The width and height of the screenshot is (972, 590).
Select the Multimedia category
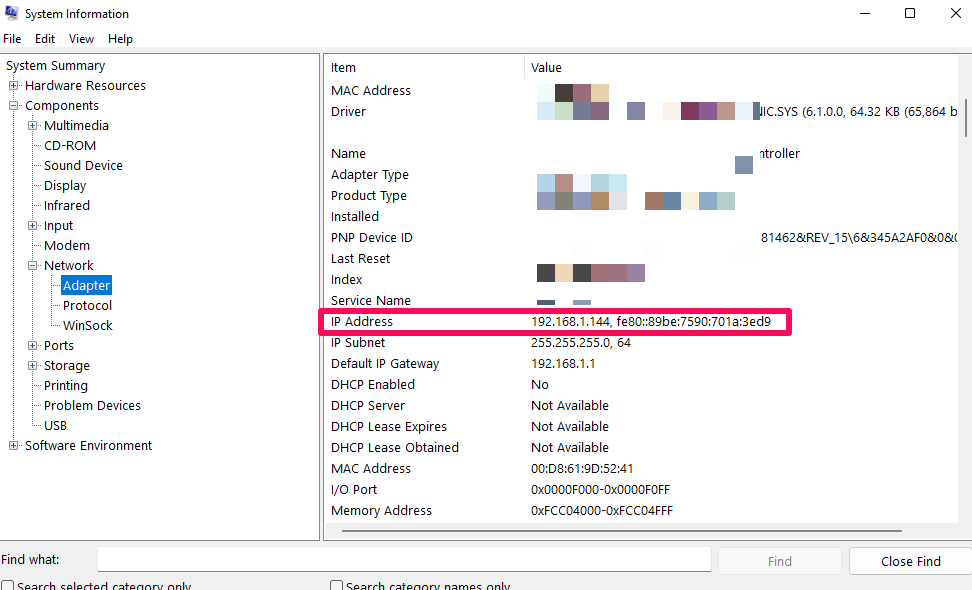coord(76,126)
